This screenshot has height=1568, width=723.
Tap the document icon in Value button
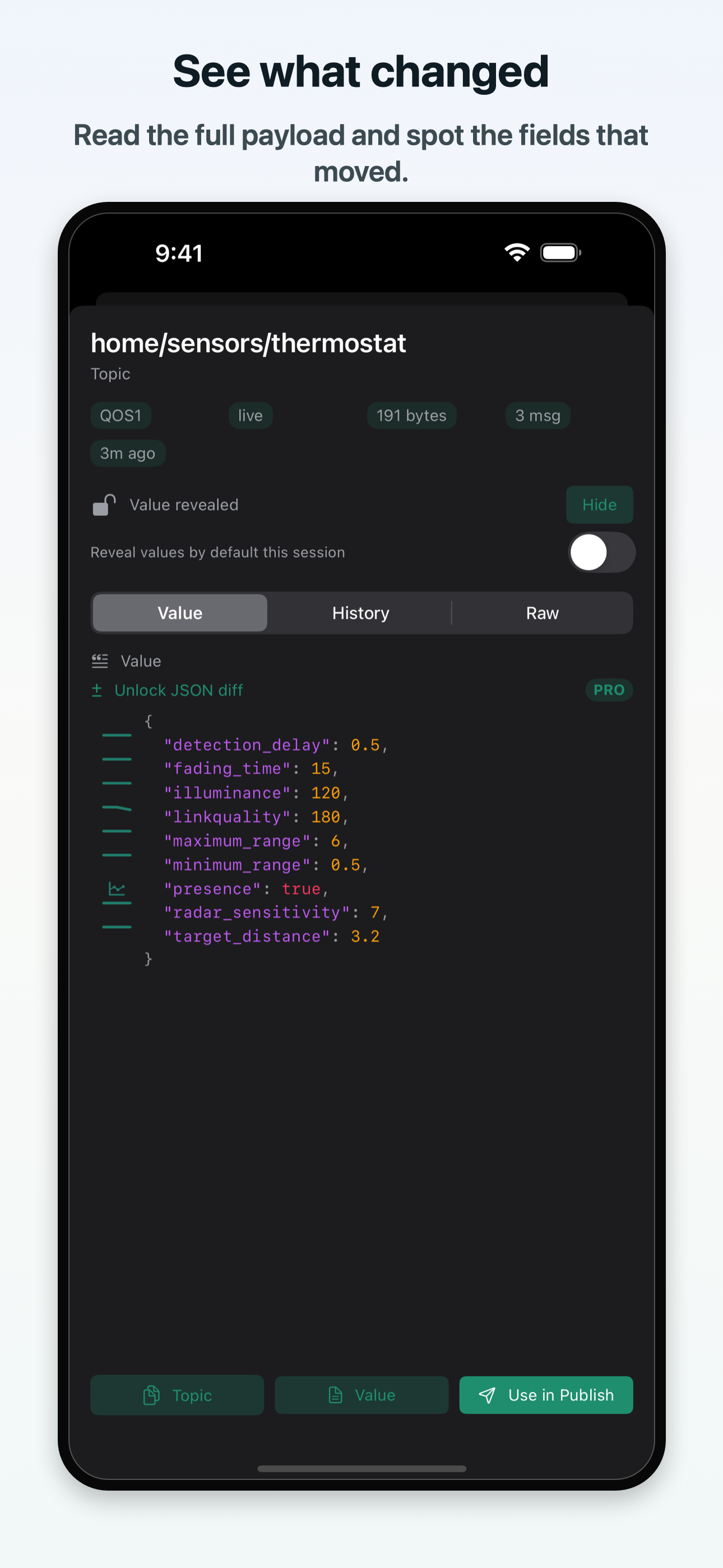point(335,1395)
